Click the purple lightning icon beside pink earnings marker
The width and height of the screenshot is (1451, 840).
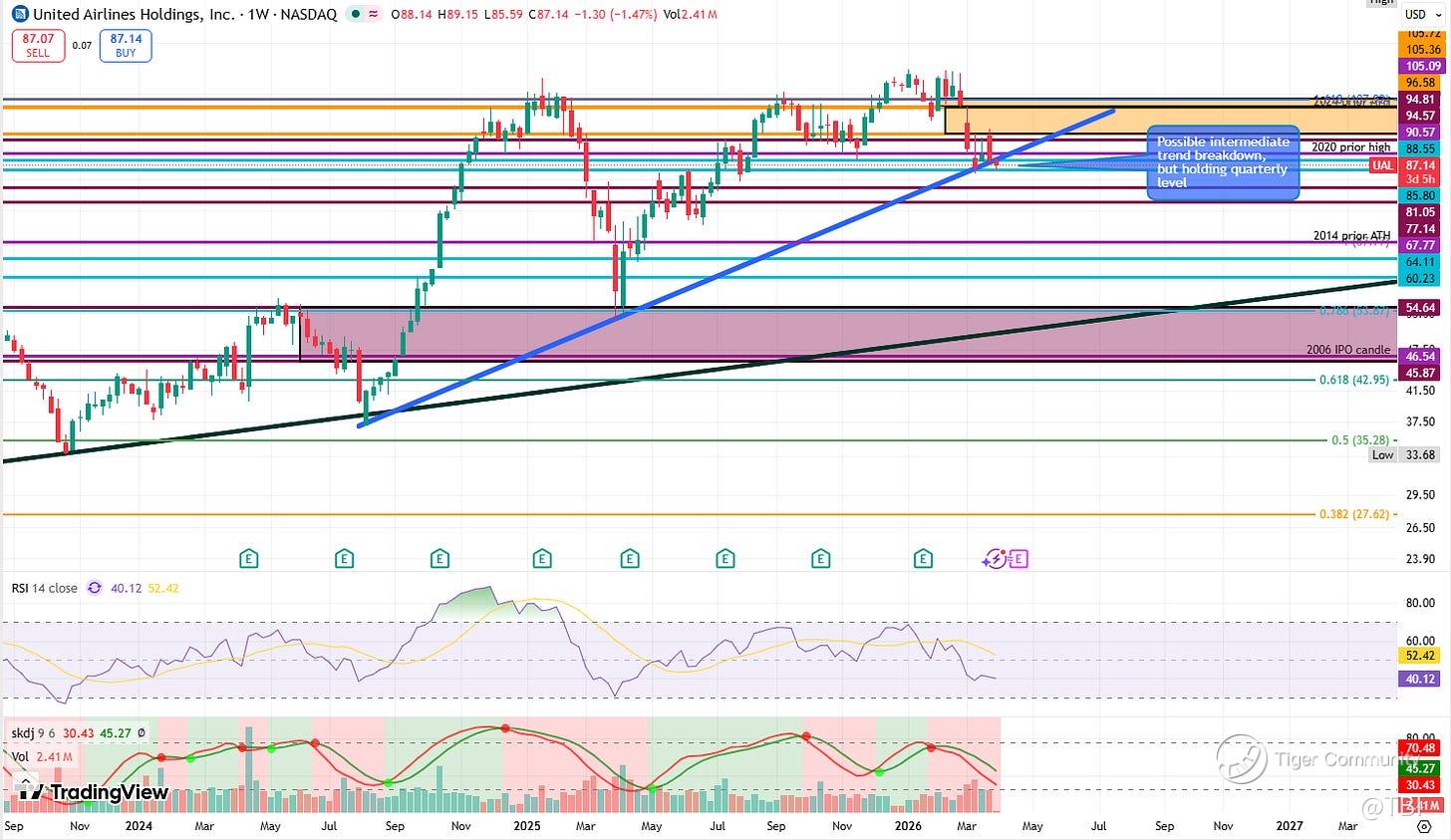(996, 559)
